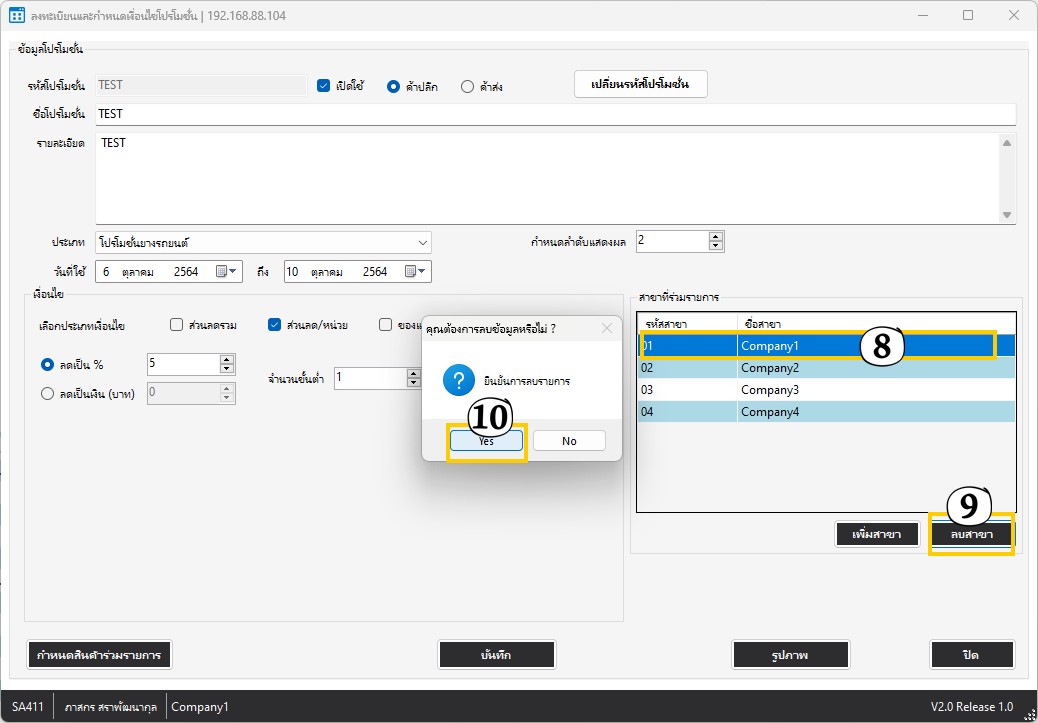Click No to cancel deletion
Viewport: 1038px width, 723px height.
pos(569,441)
